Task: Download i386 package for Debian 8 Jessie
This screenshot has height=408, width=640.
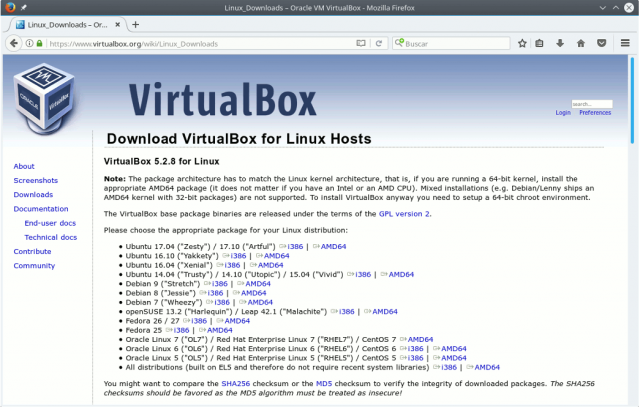Action: point(215,293)
